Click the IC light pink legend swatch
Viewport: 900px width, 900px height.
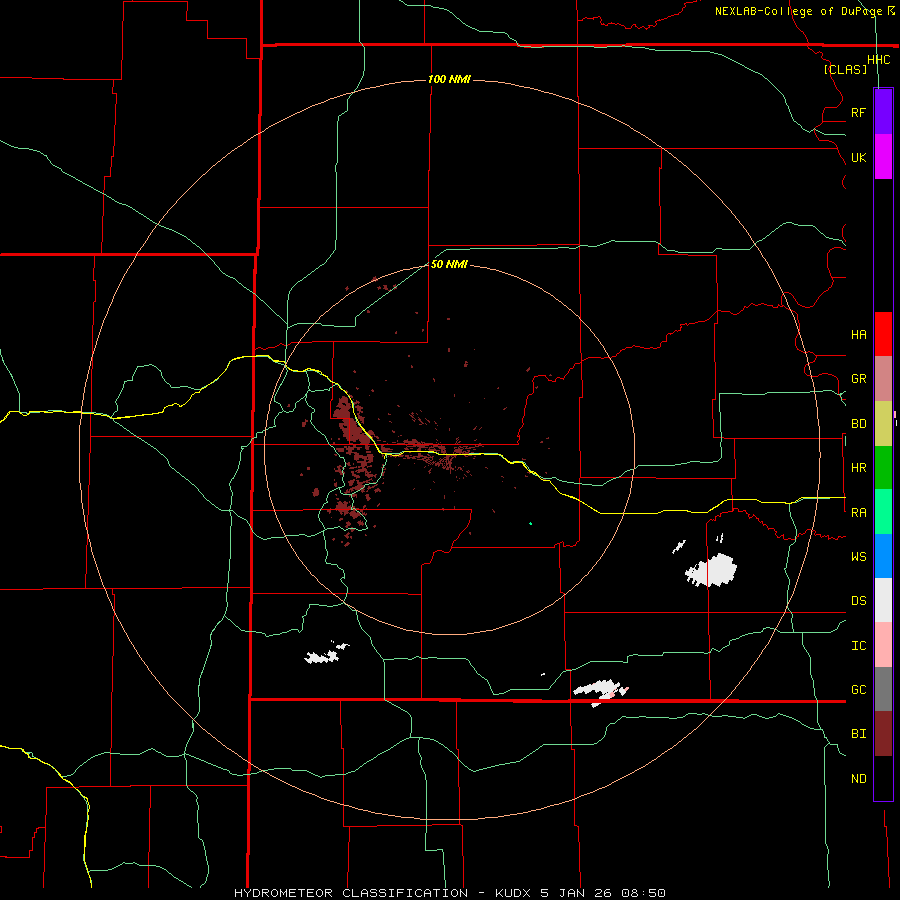click(x=883, y=645)
